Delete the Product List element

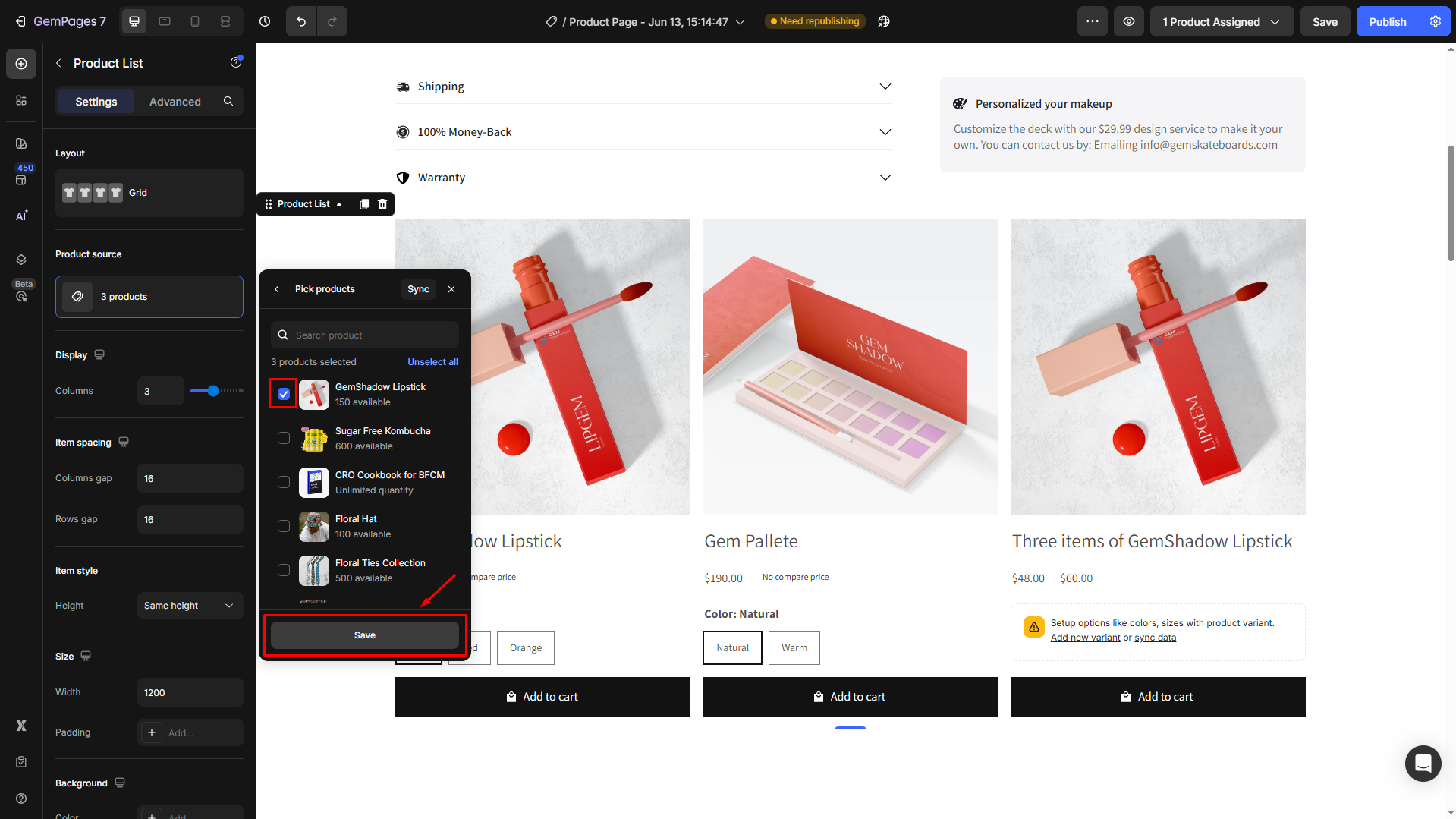click(382, 204)
